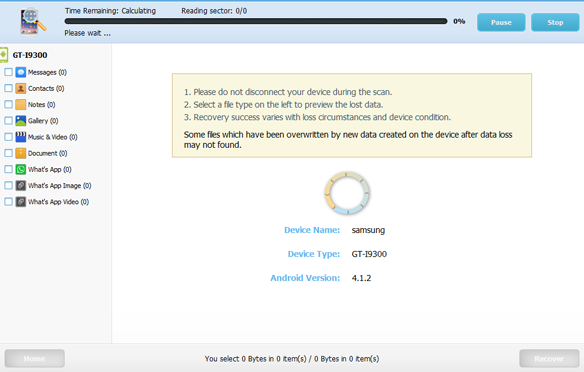Enable the Gallery checkbox
The width and height of the screenshot is (584, 372).
(x=8, y=121)
